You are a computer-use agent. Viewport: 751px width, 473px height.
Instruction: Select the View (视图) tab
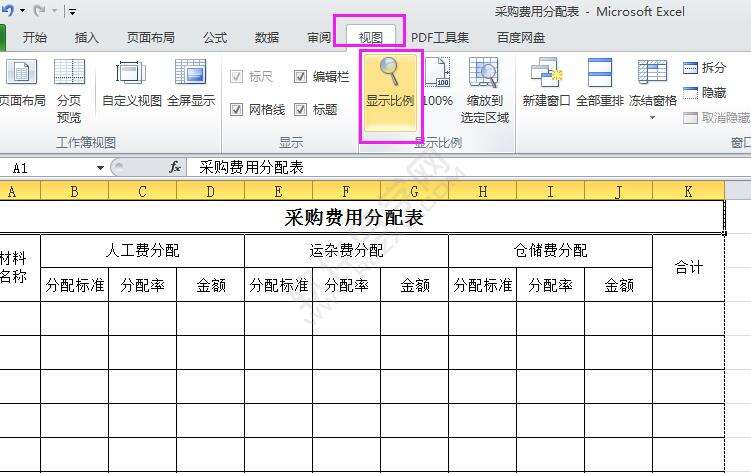click(370, 37)
